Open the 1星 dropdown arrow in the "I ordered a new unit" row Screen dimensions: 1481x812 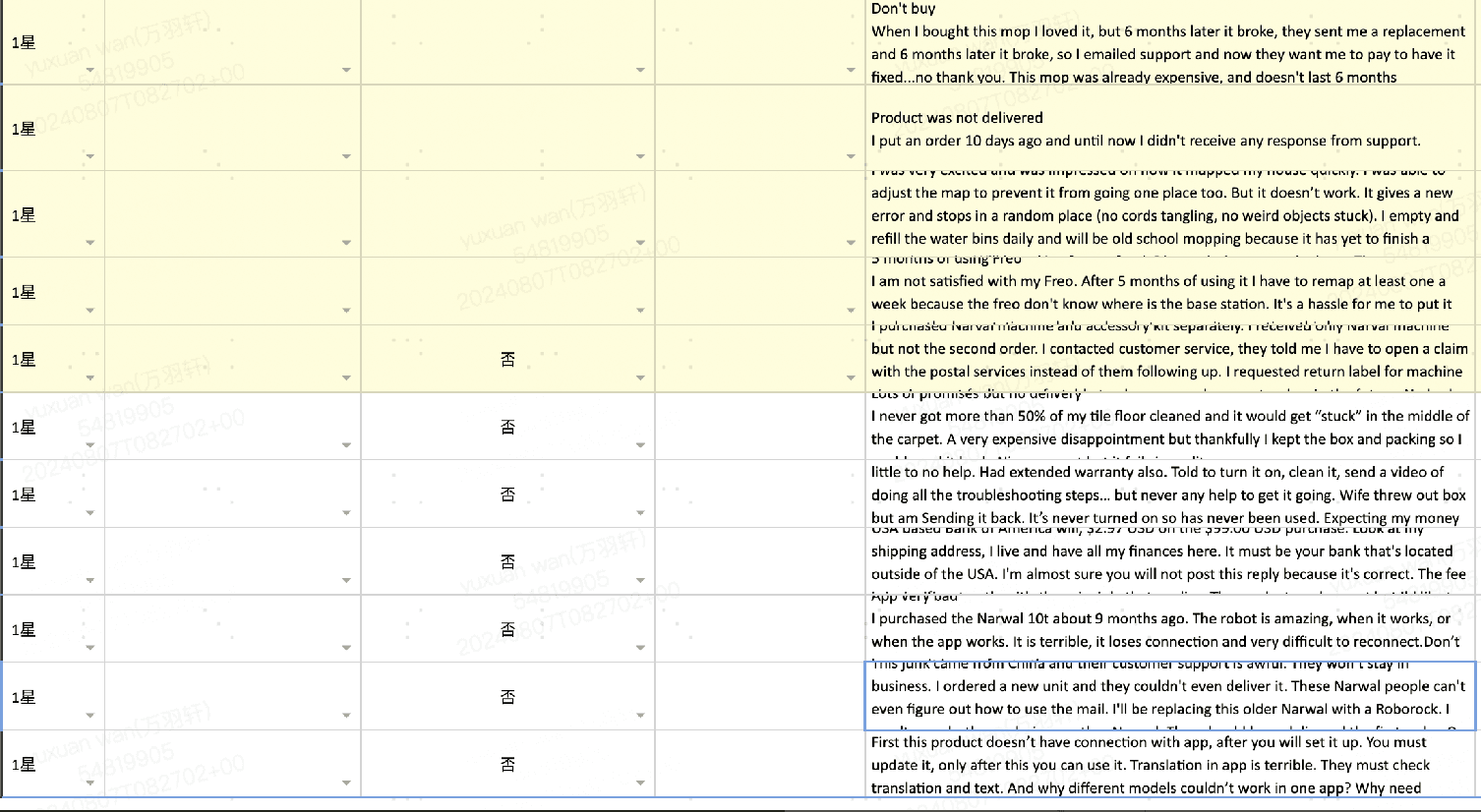[90, 716]
